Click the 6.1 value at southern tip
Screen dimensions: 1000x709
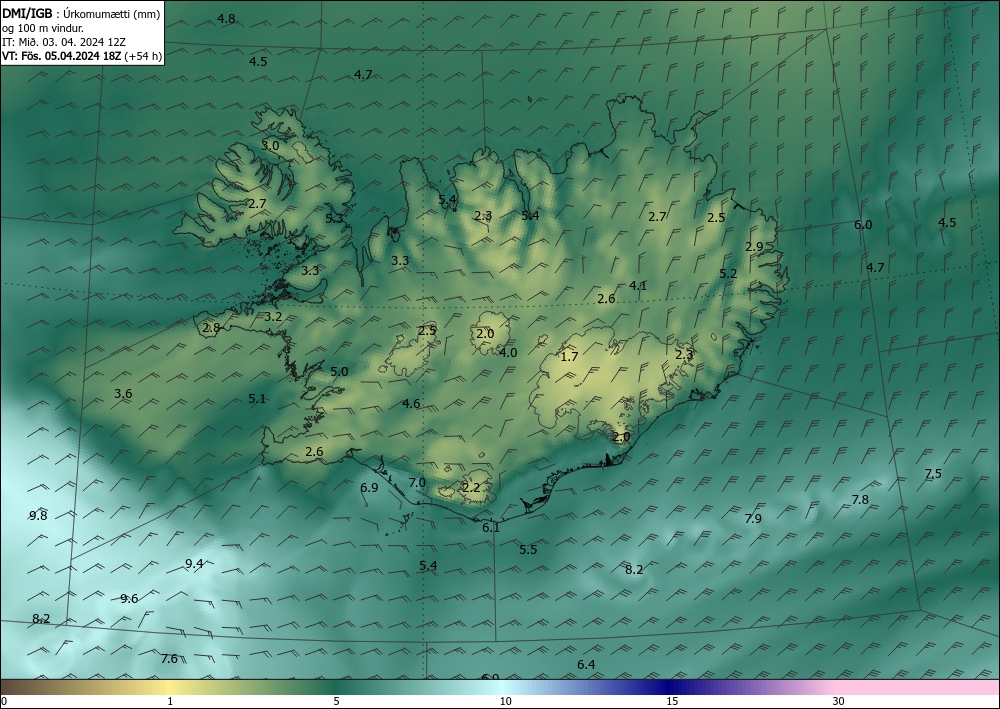[491, 528]
